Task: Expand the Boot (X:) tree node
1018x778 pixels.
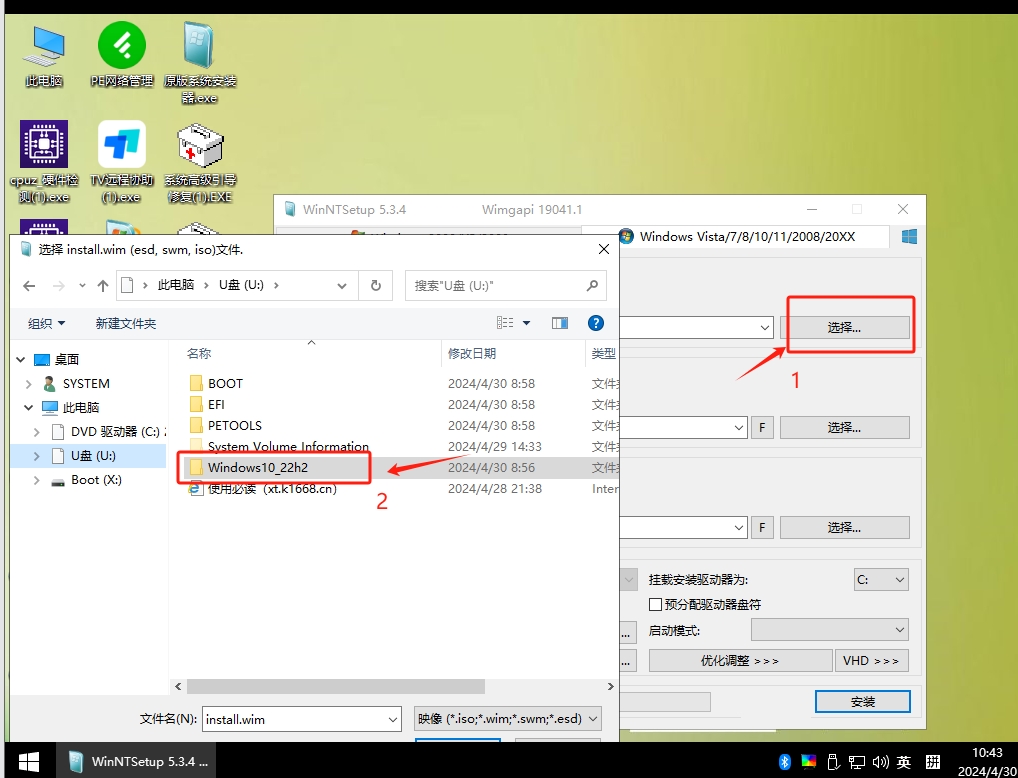Action: click(36, 480)
